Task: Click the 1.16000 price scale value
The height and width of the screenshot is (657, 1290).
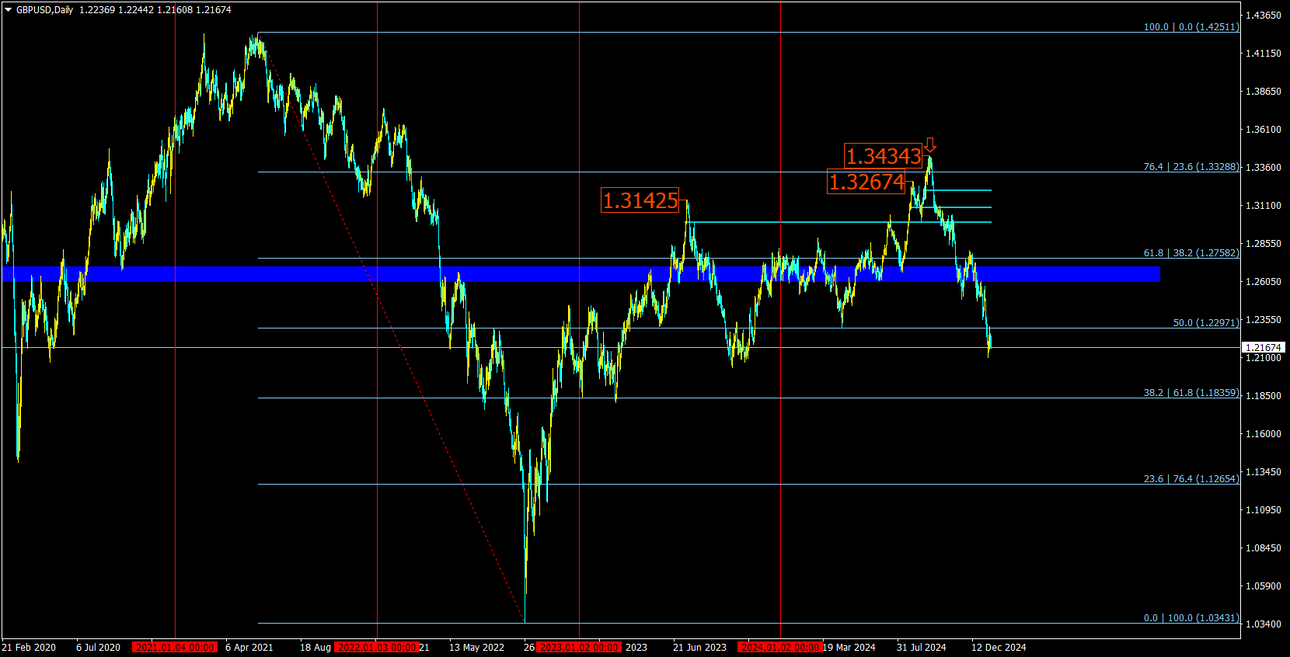Action: pos(1262,434)
